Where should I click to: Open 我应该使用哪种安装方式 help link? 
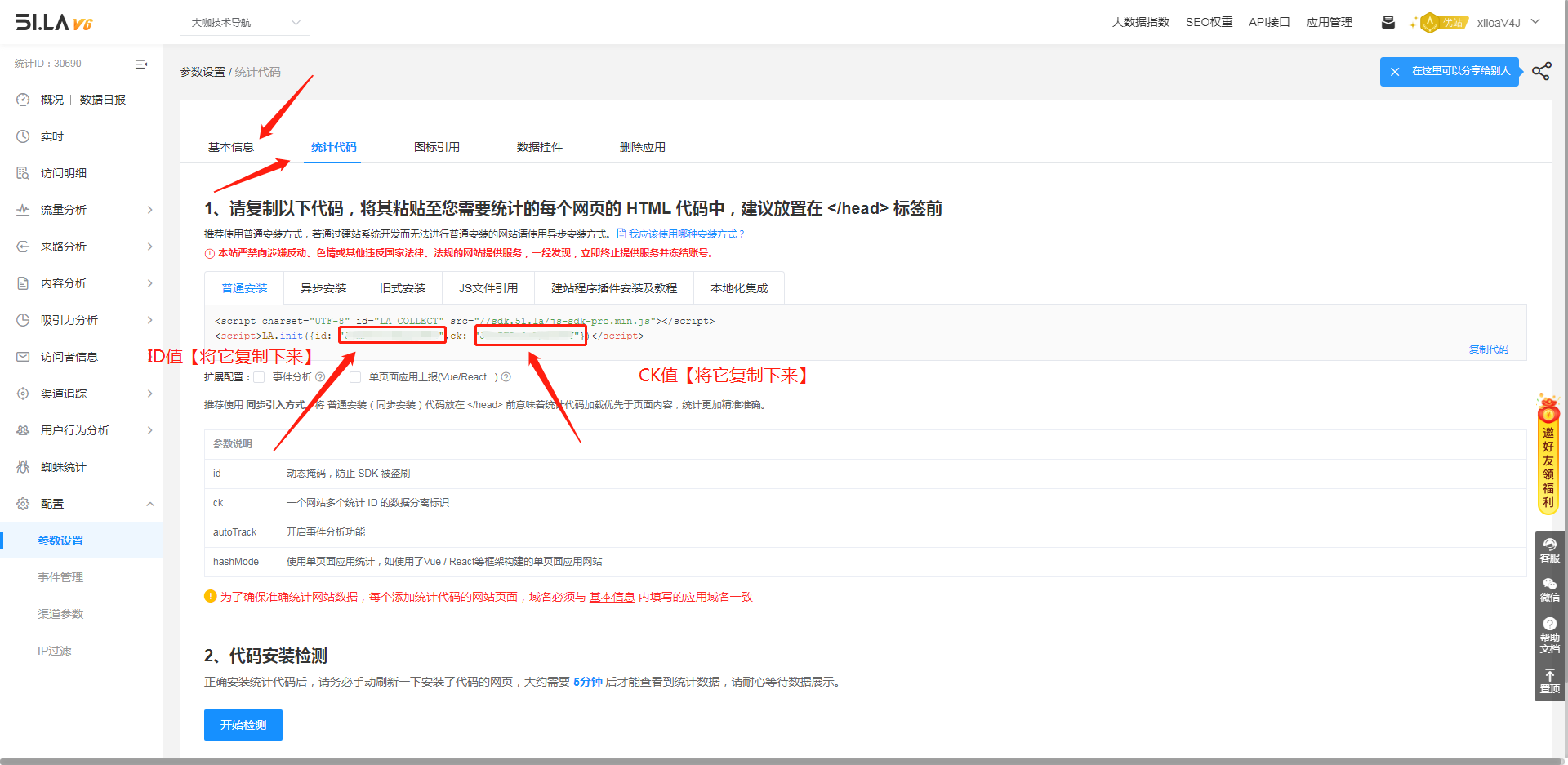681,234
